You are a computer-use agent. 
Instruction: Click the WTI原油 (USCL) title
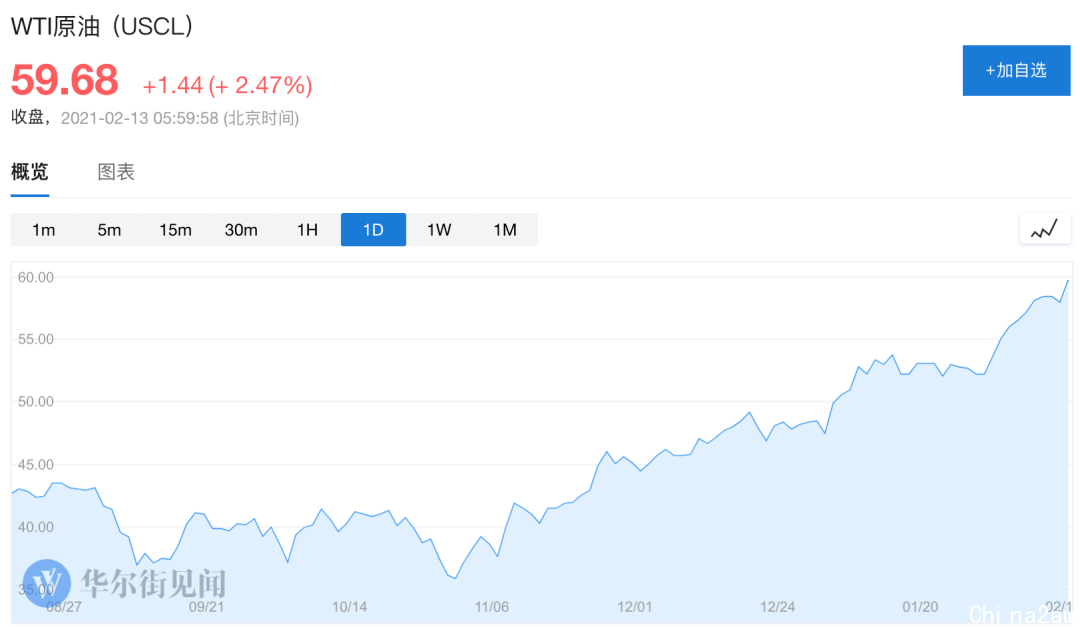click(x=102, y=26)
